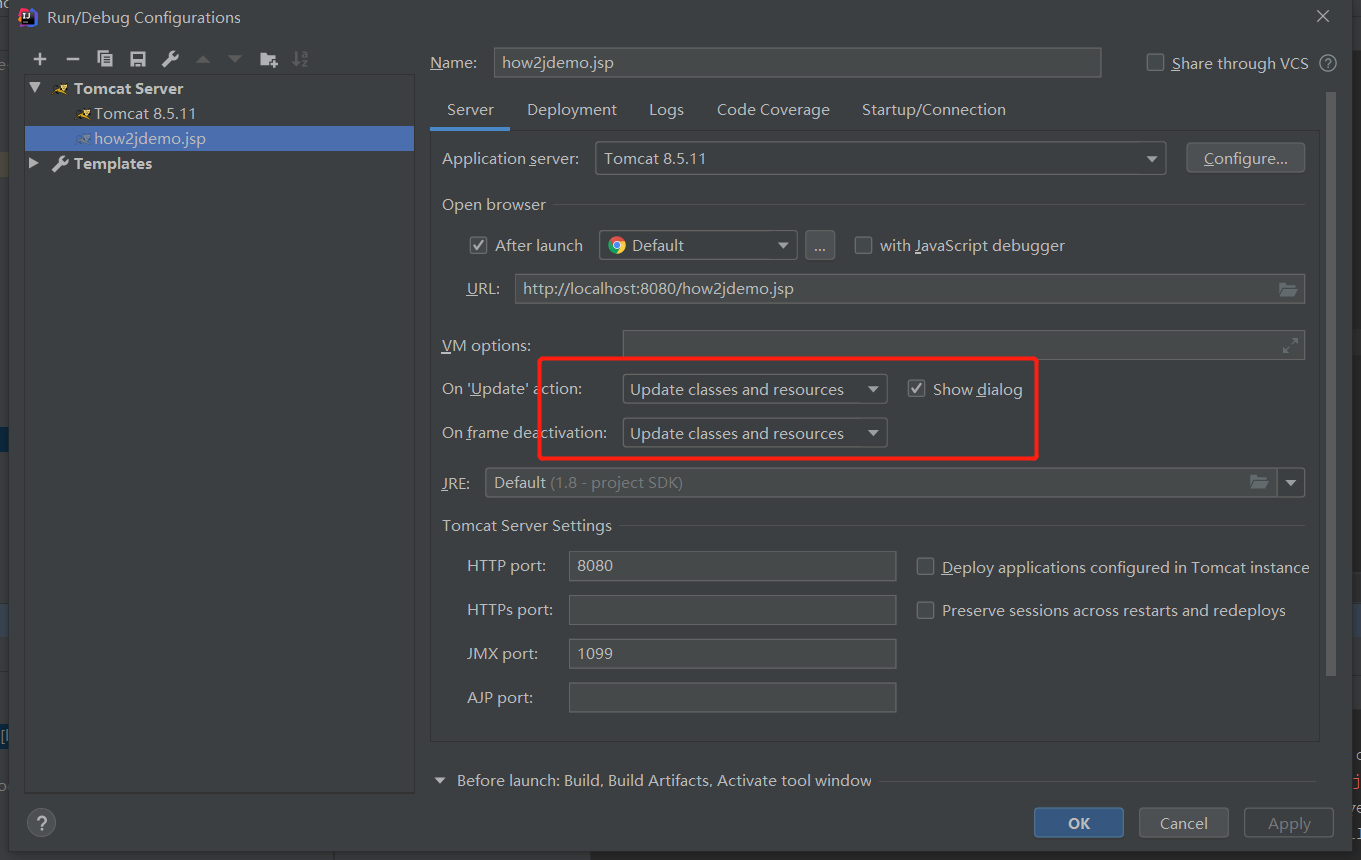This screenshot has height=860, width=1361.
Task: Expand the Templates tree node
Action: (x=34, y=163)
